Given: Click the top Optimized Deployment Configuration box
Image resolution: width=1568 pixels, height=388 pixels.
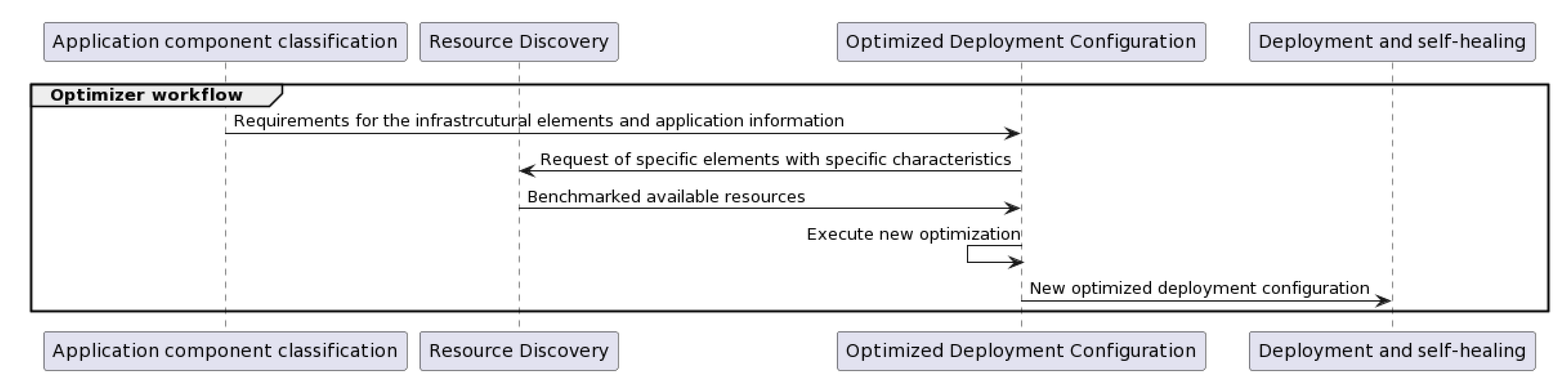Looking at the screenshot, I should click(x=1021, y=42).
